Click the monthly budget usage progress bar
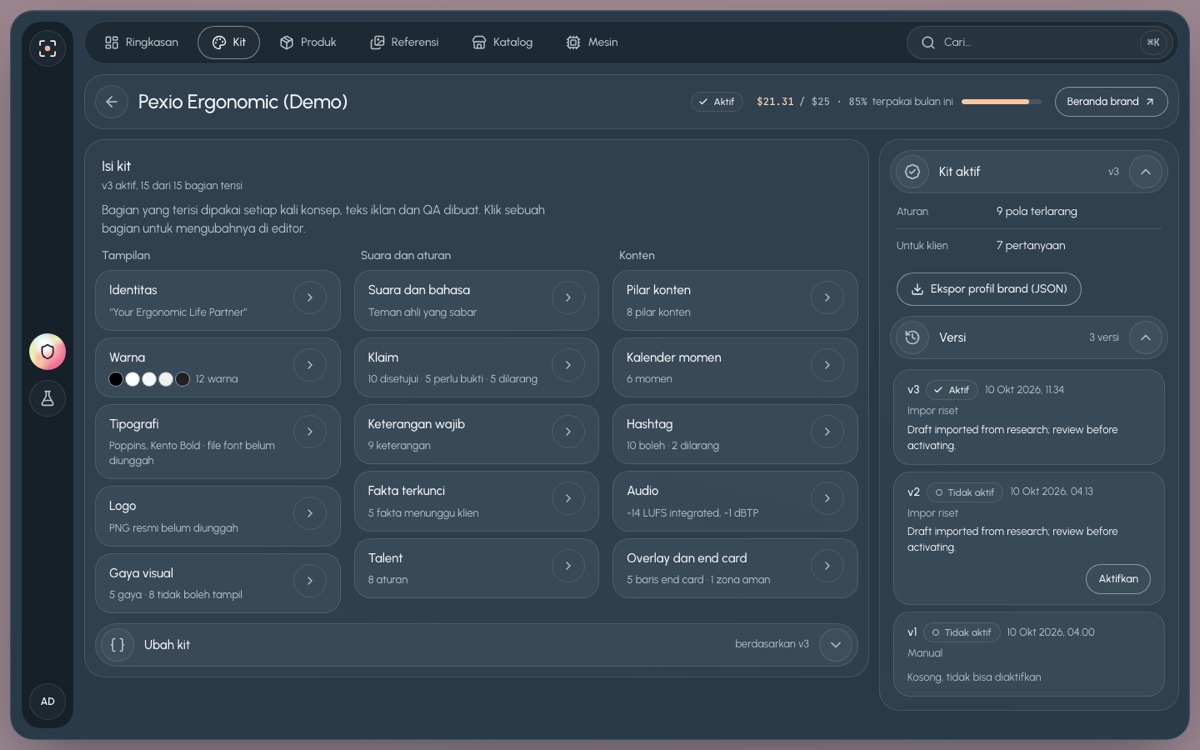The image size is (1200, 750). [x=1001, y=102]
